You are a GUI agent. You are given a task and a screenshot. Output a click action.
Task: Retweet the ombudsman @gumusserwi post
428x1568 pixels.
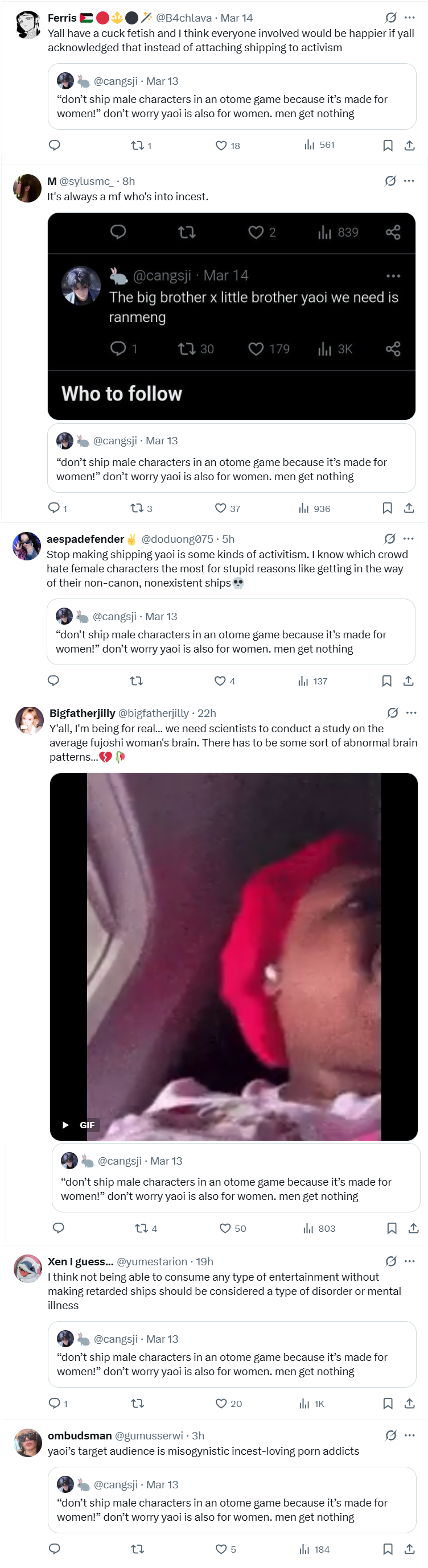click(x=138, y=1549)
